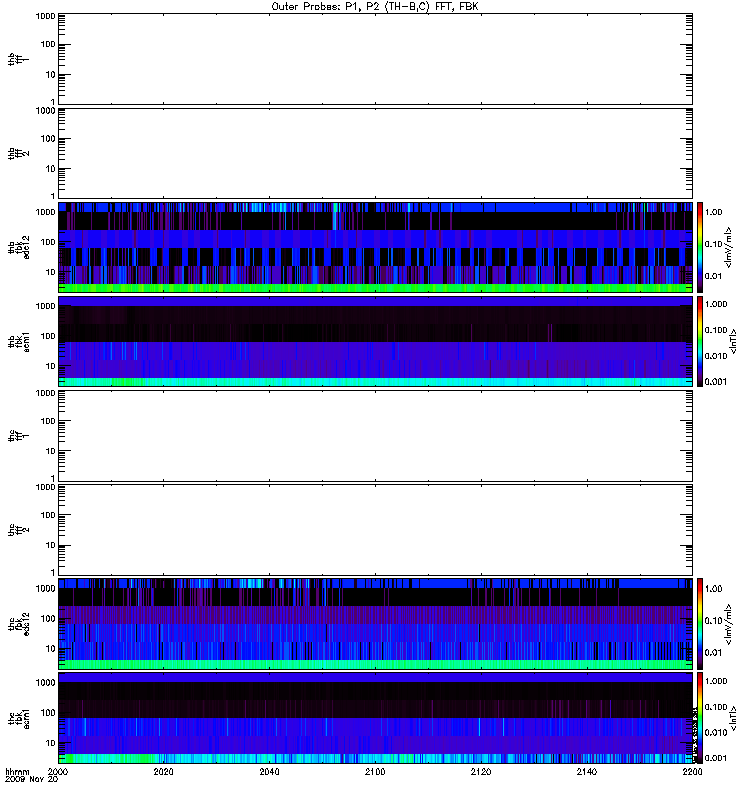Click the y-axis label of thb fff 1 panel
Image resolution: width=750 pixels, height=800 pixels.
(x=18, y=59)
